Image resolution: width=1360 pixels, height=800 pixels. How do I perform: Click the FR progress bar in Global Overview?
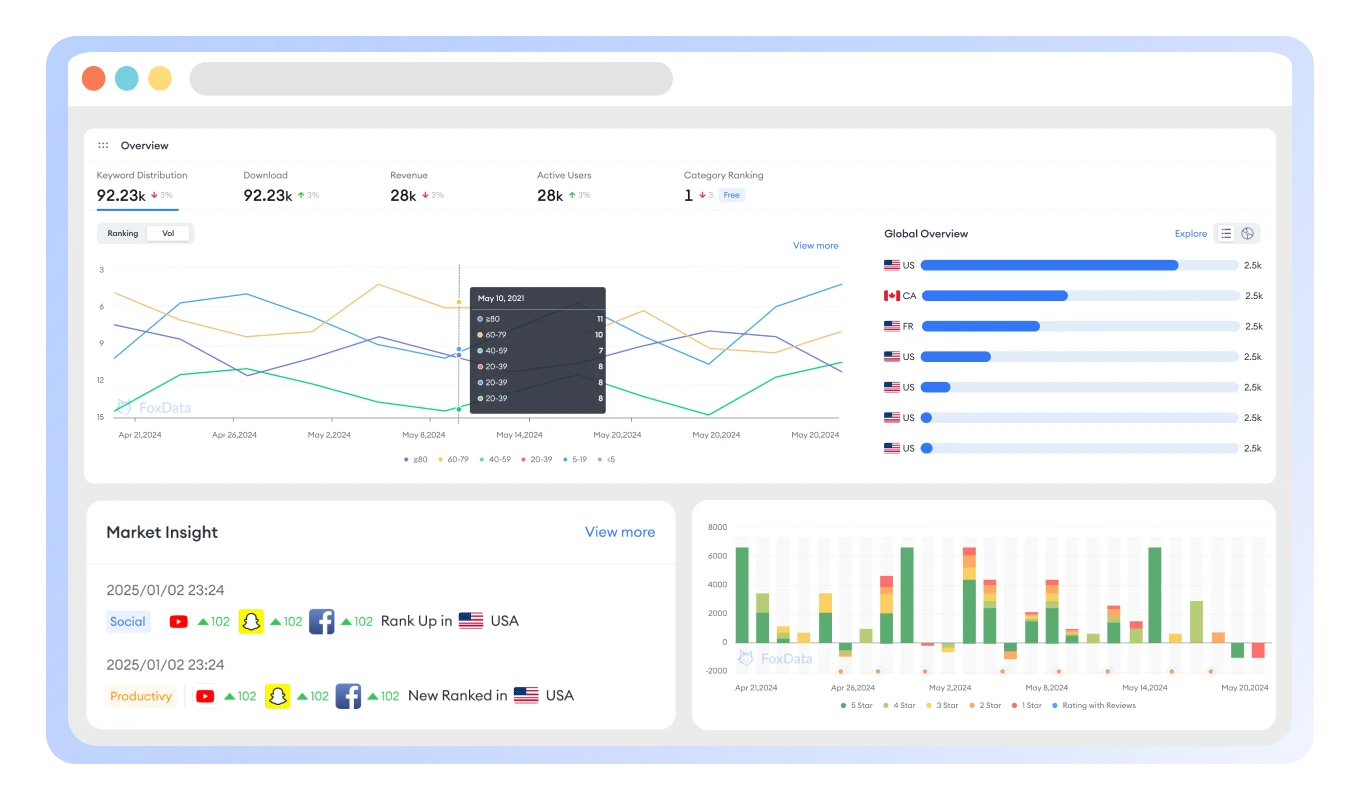(1079, 326)
